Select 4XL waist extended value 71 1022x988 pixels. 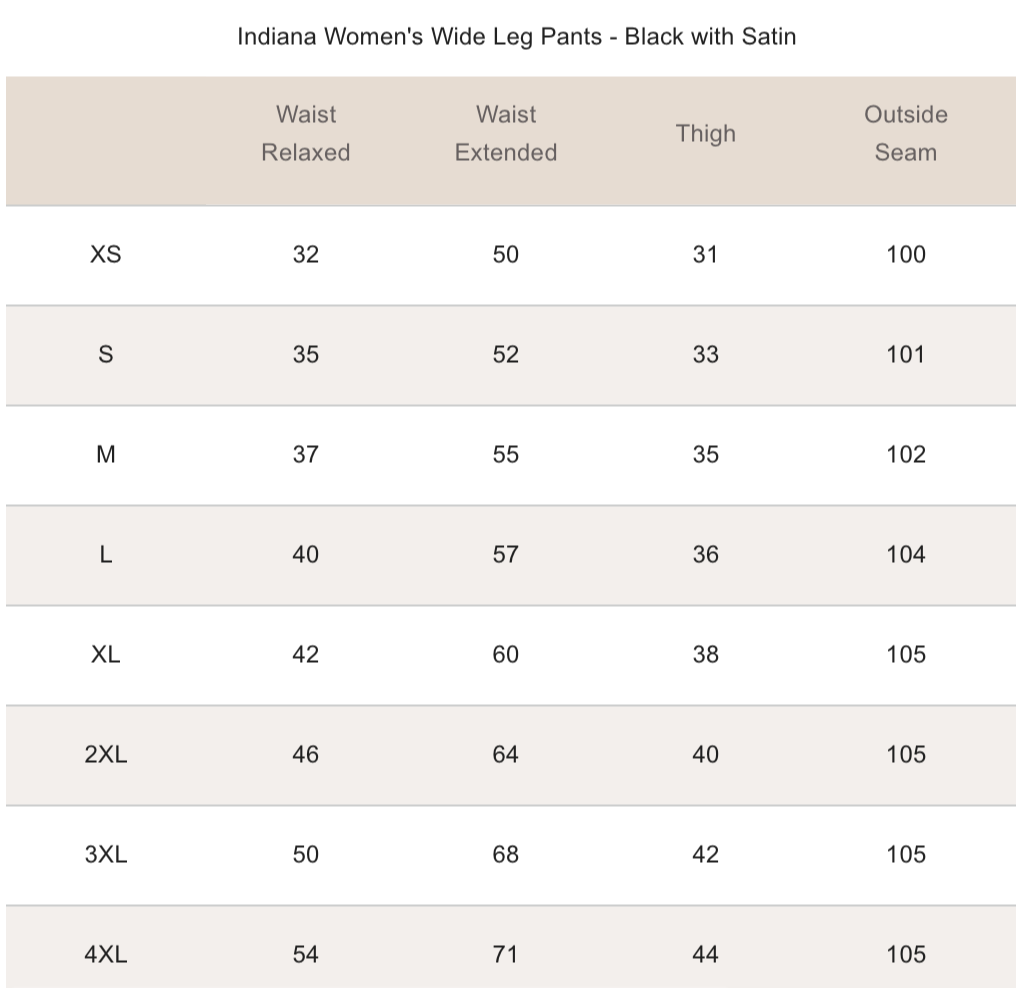(x=506, y=954)
